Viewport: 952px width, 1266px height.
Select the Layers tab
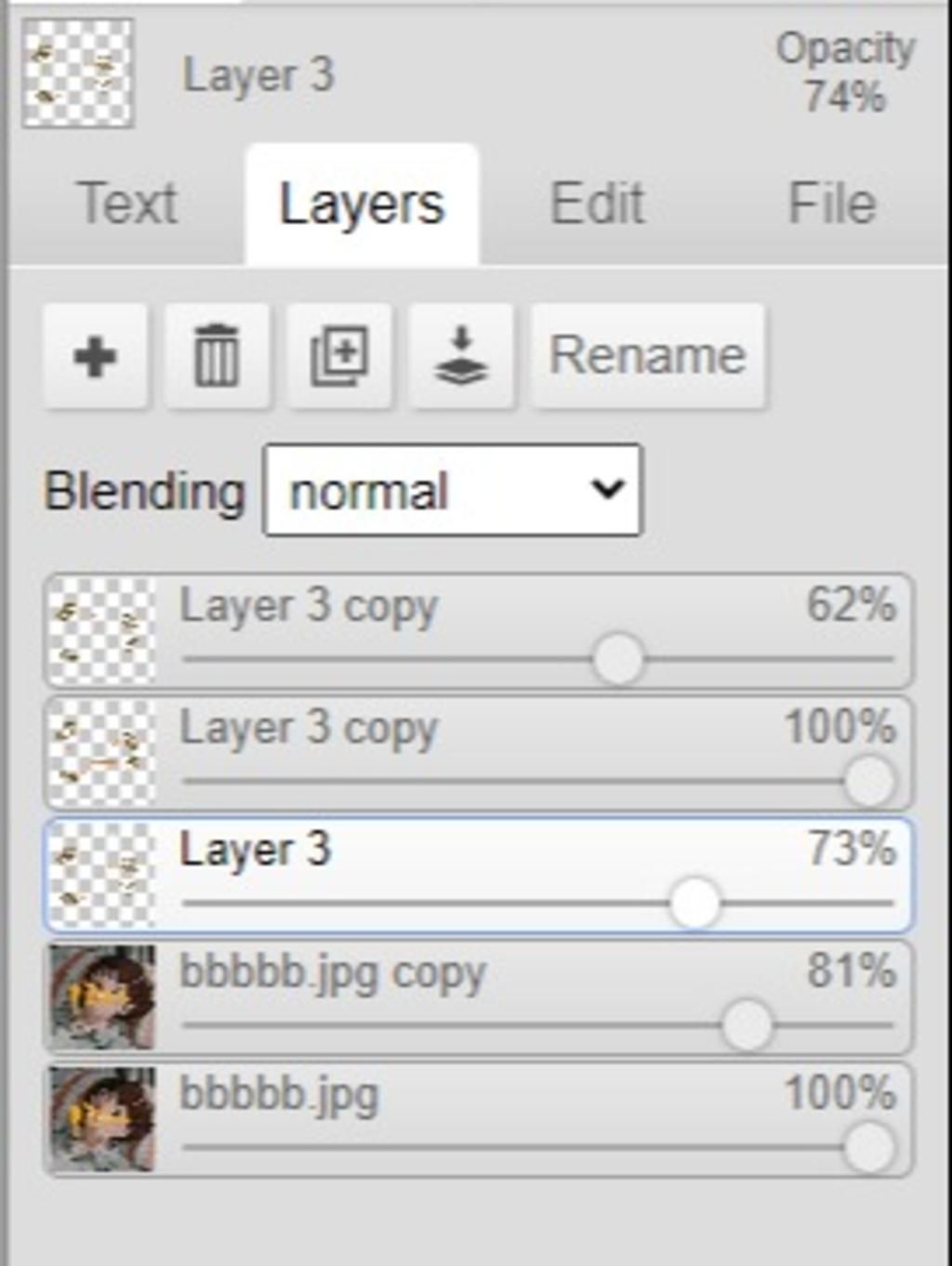click(x=362, y=204)
